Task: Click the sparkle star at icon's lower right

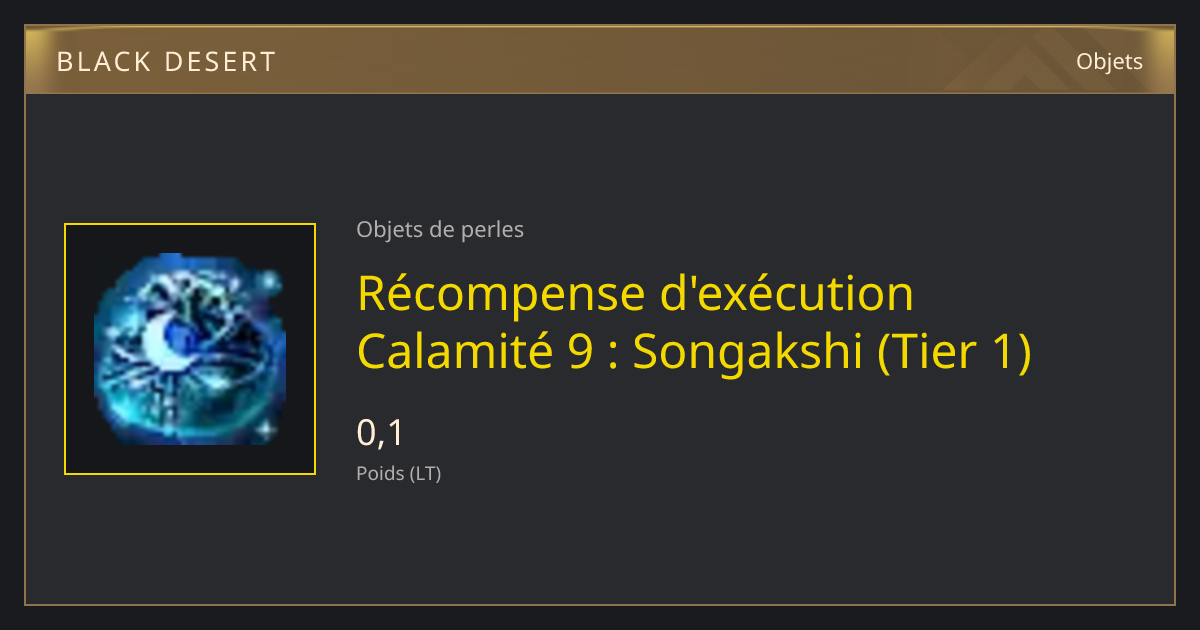Action: tap(267, 428)
